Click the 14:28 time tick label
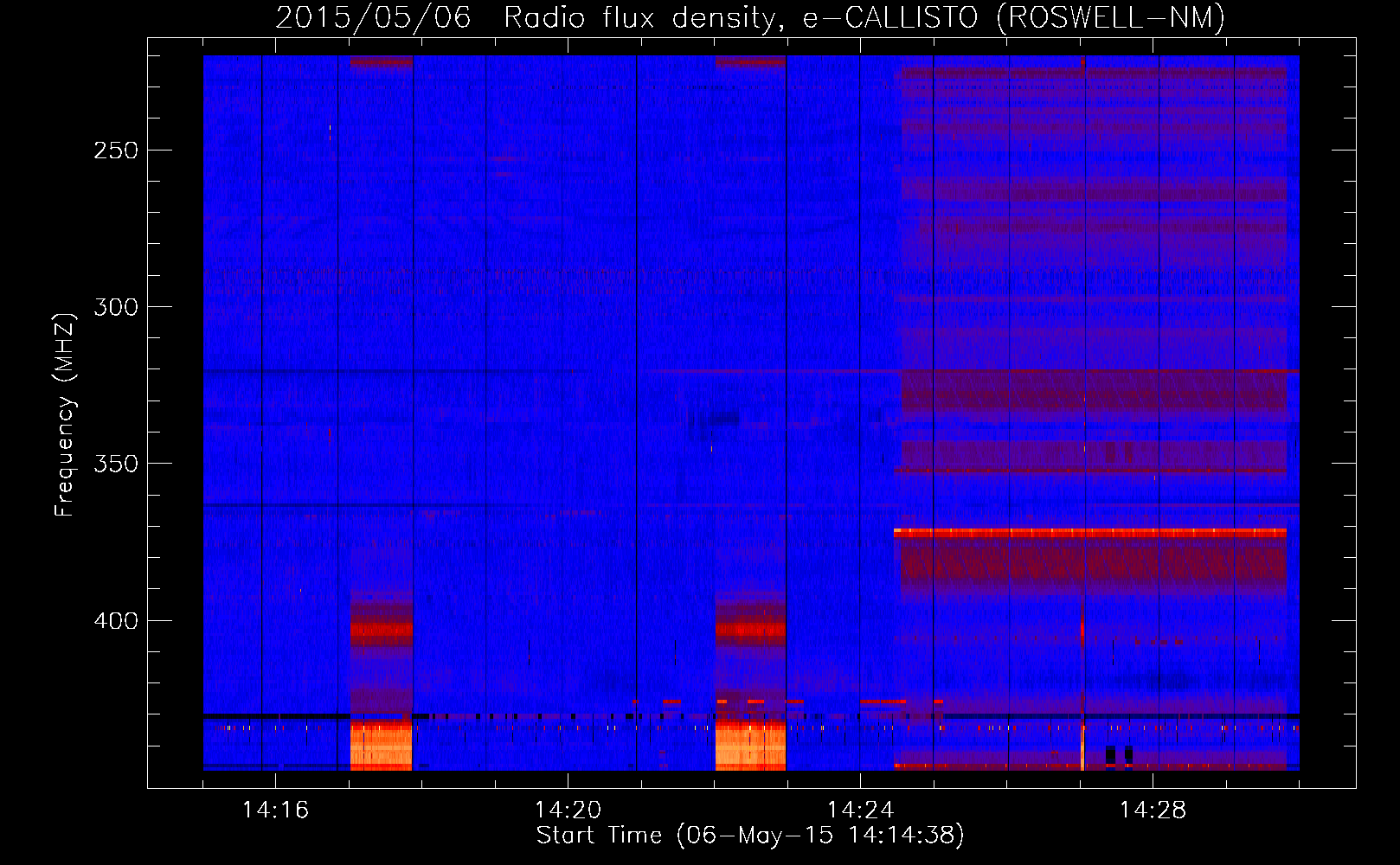Screen dimensions: 1400x865 click(x=1153, y=810)
